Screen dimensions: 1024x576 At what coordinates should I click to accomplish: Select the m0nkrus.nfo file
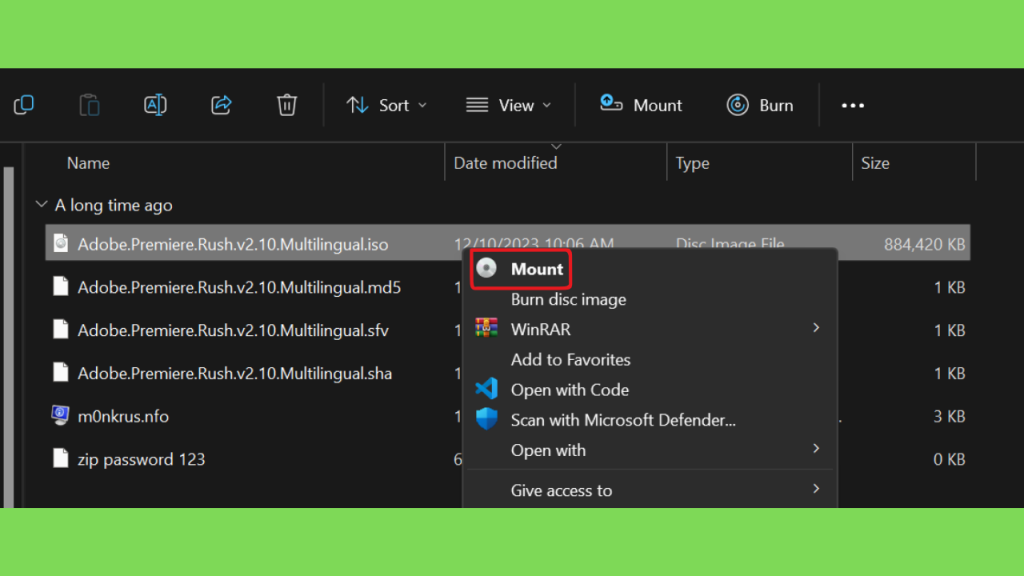(123, 417)
